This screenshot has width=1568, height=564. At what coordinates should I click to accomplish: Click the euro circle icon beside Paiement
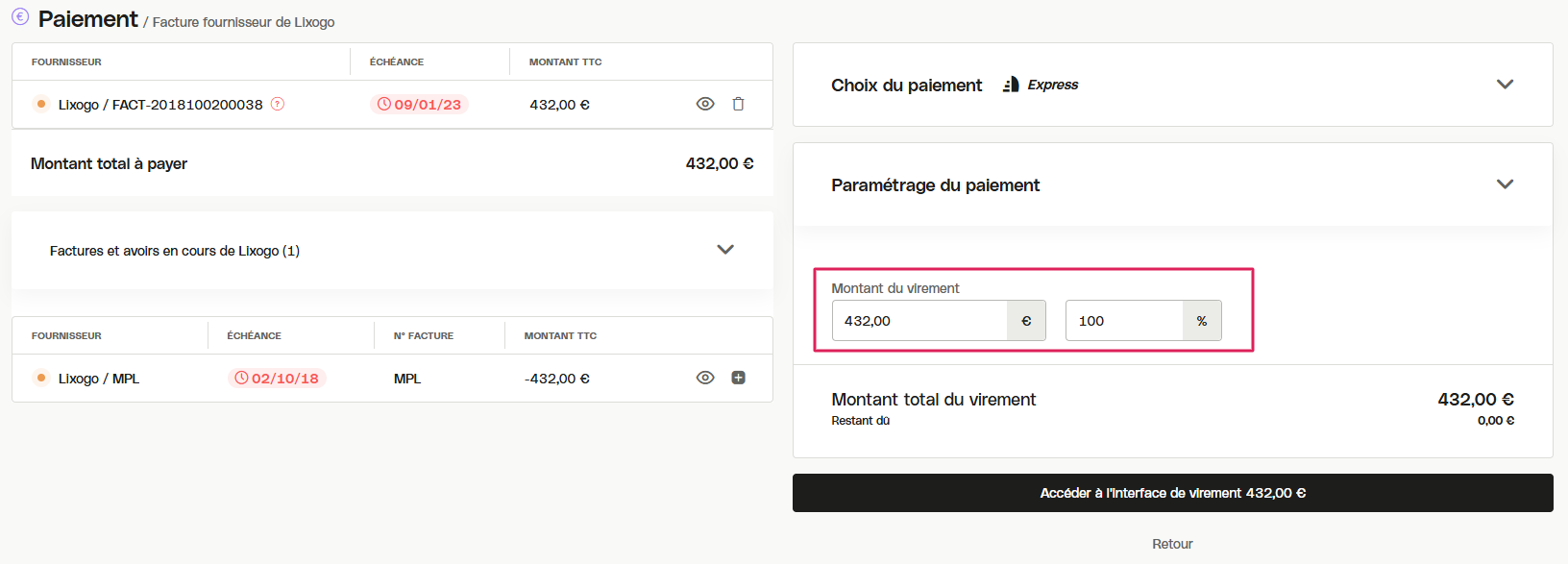pyautogui.click(x=20, y=16)
